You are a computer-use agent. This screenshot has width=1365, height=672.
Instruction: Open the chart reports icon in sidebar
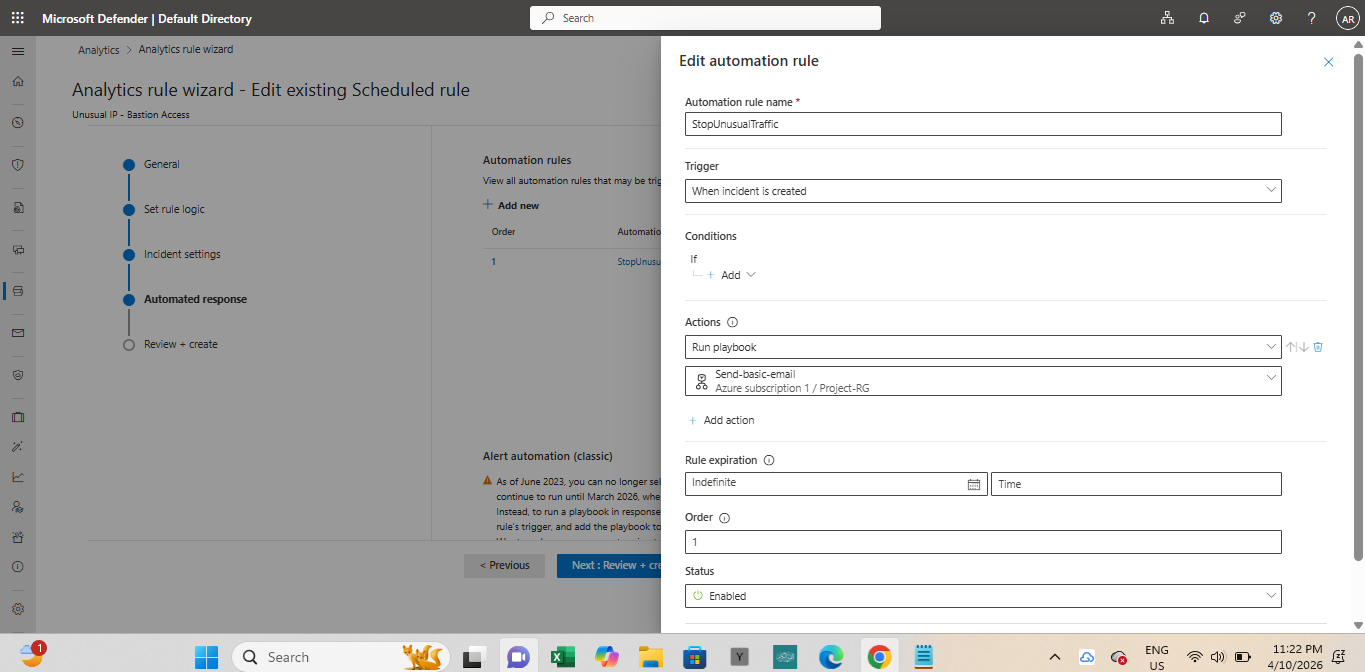[x=17, y=477]
